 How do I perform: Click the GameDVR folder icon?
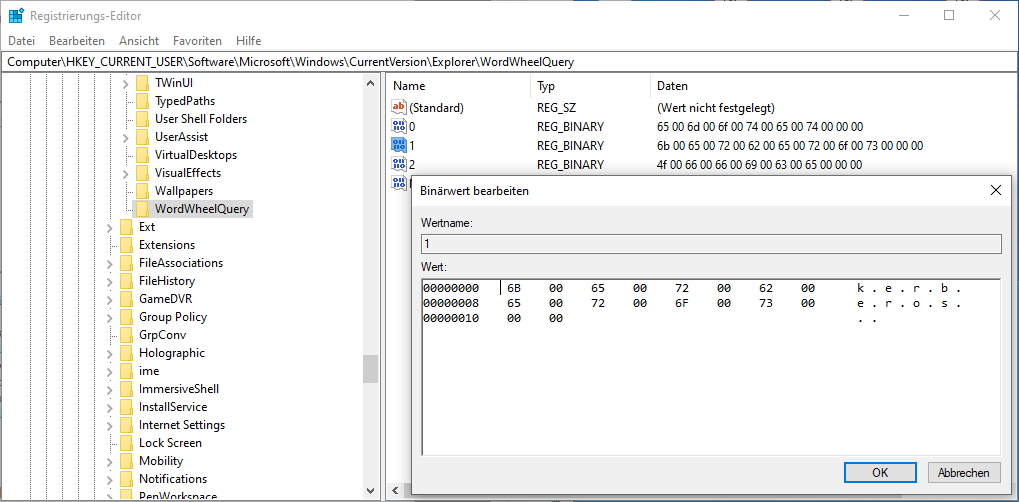(126, 299)
